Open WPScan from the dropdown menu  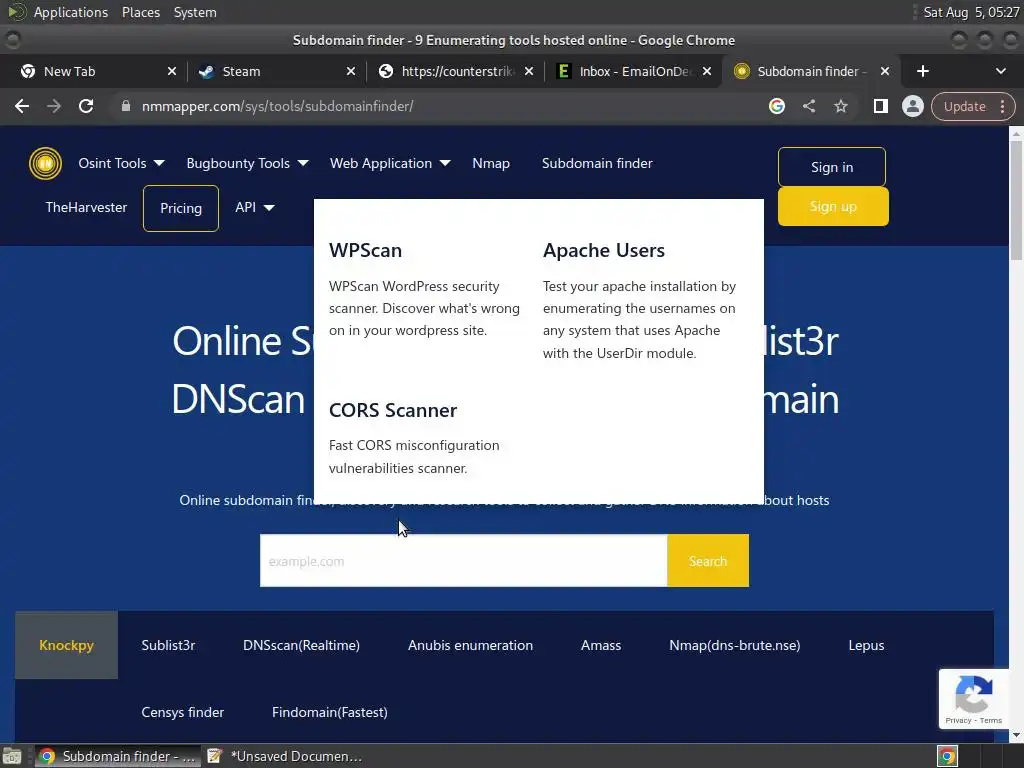365,250
